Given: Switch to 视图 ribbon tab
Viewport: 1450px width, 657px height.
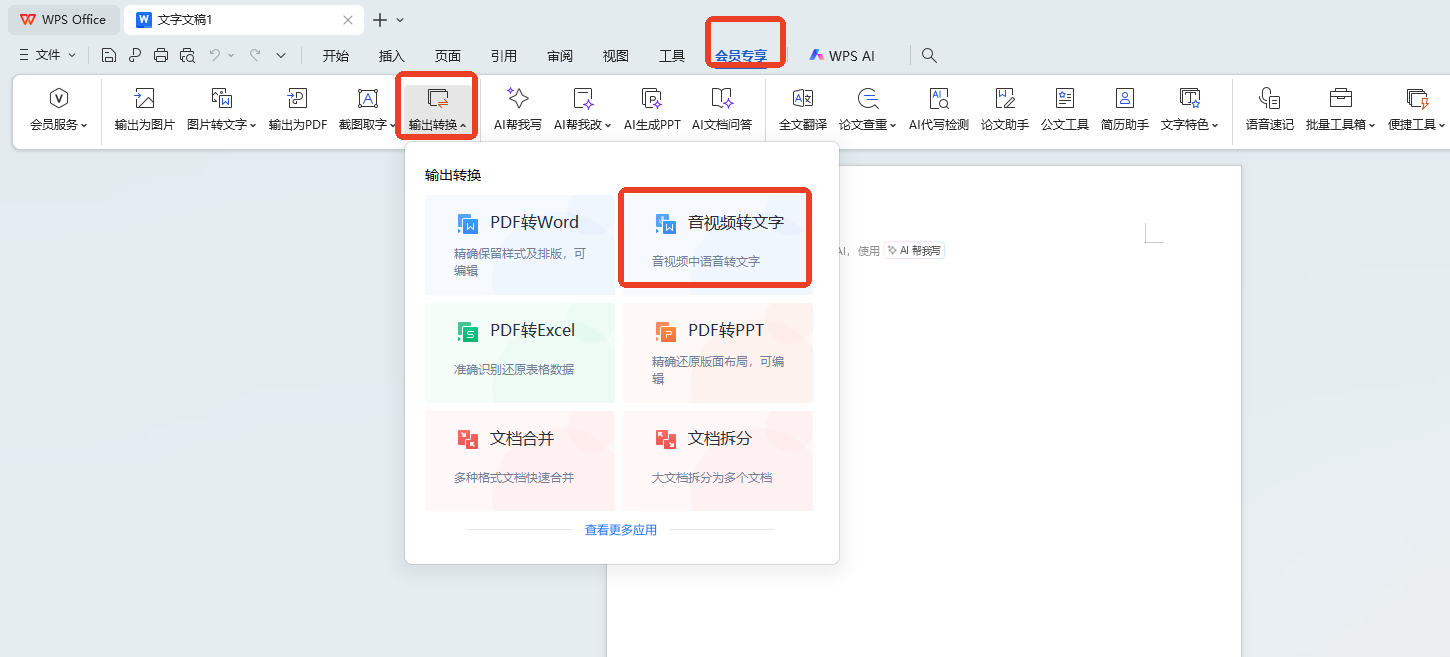Looking at the screenshot, I should pyautogui.click(x=616, y=56).
